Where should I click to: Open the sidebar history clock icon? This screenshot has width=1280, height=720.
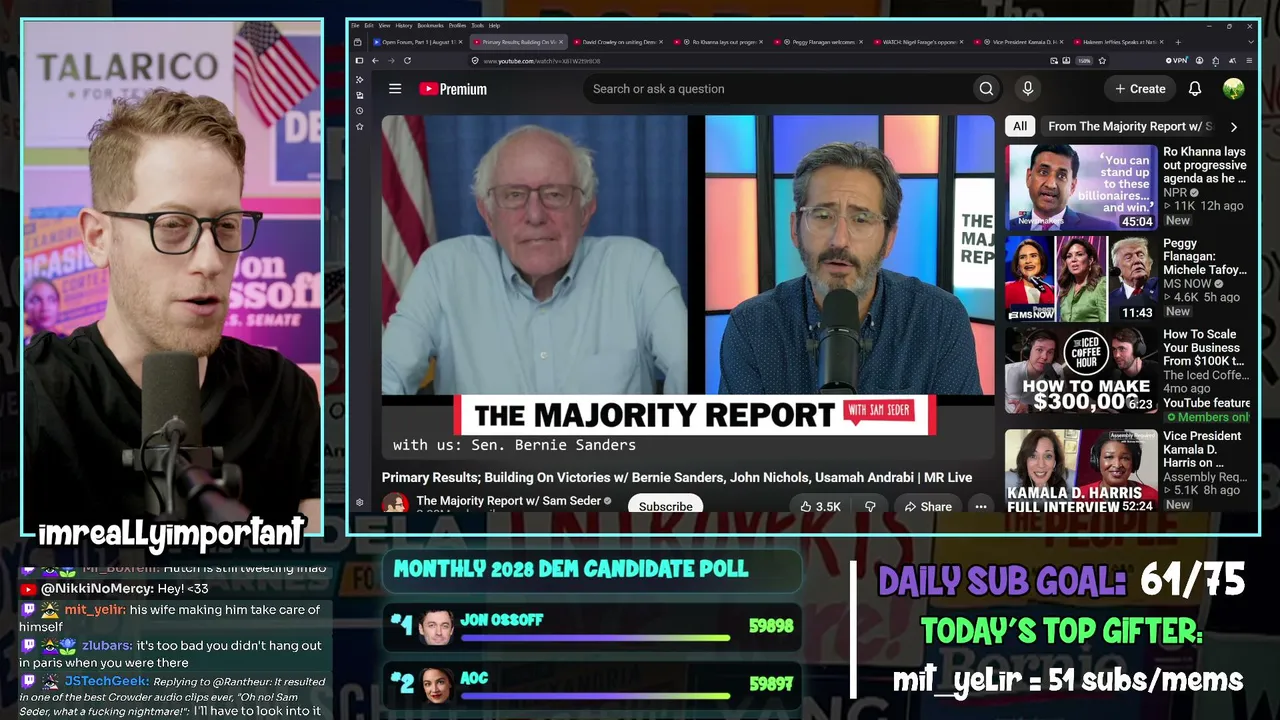point(359,111)
